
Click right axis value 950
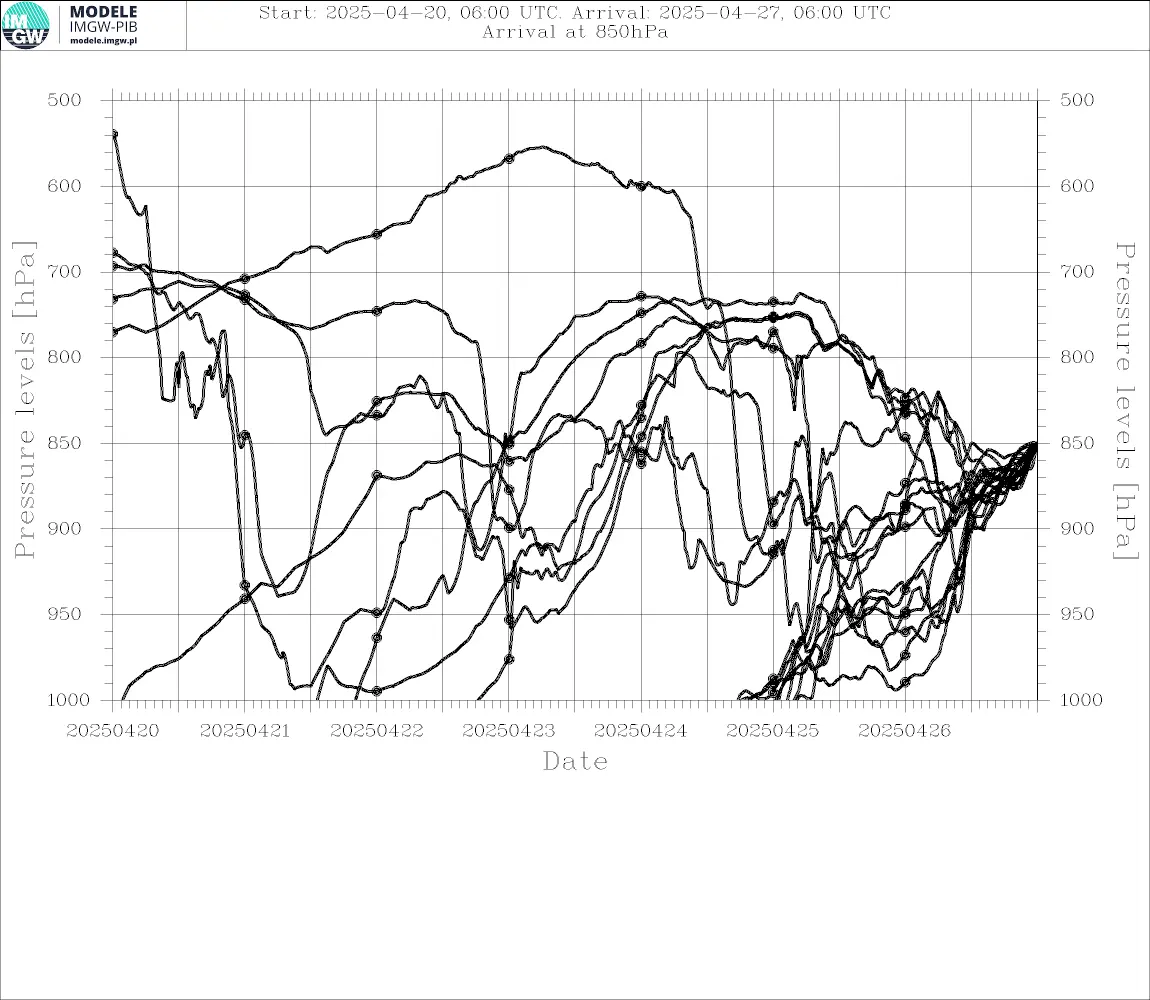point(1077,614)
